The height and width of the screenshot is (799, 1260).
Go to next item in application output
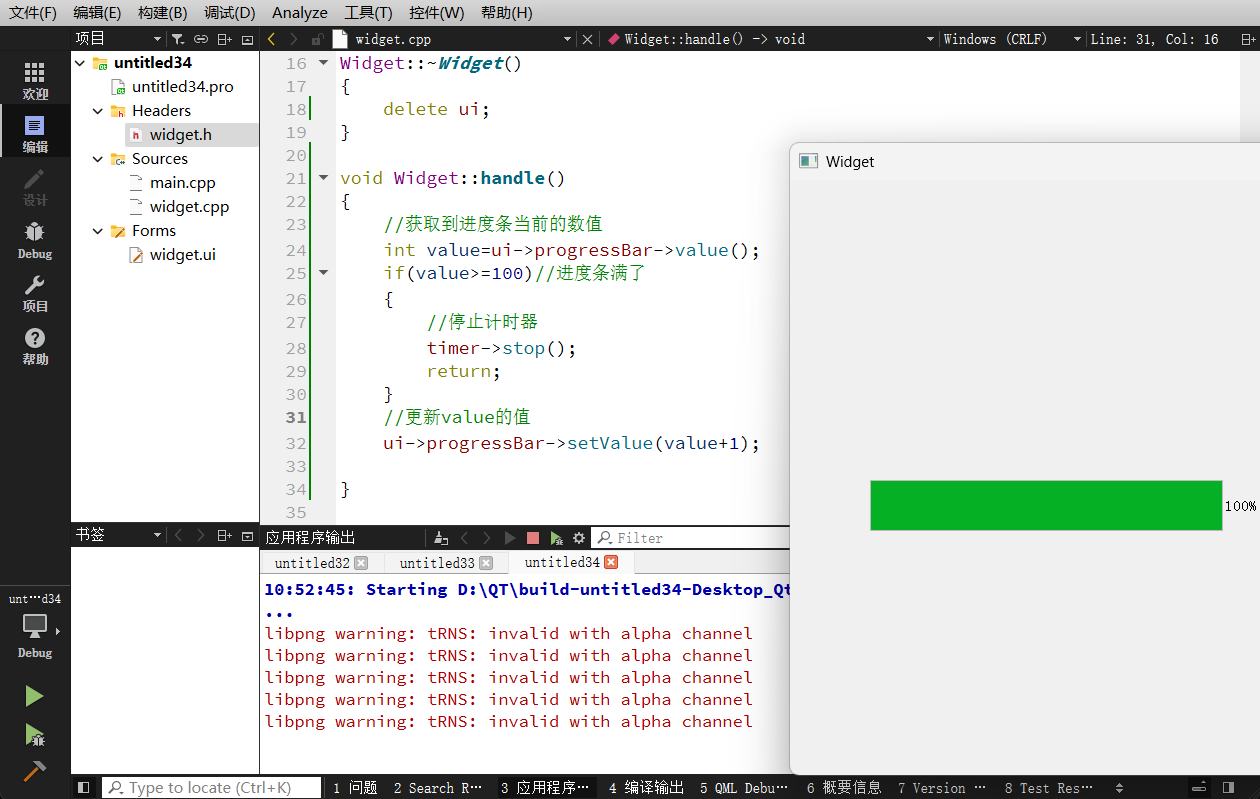tap(487, 538)
